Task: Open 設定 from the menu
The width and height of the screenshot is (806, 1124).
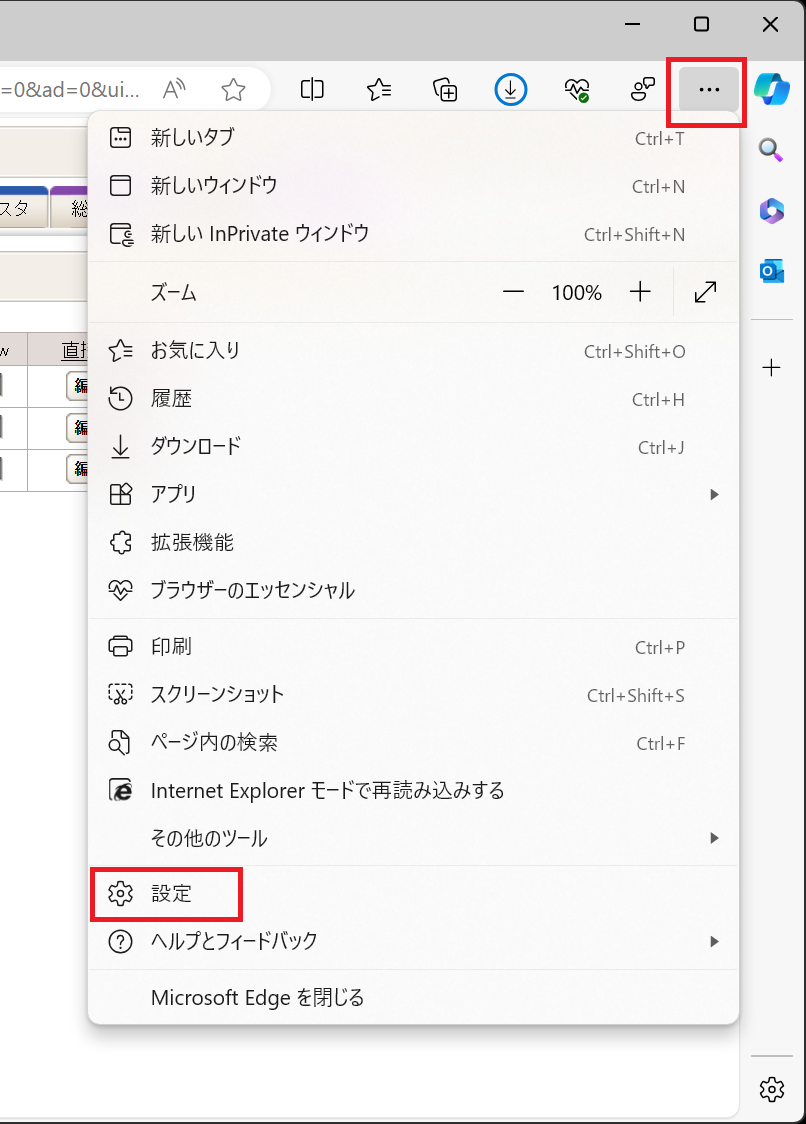Action: pyautogui.click(x=413, y=894)
